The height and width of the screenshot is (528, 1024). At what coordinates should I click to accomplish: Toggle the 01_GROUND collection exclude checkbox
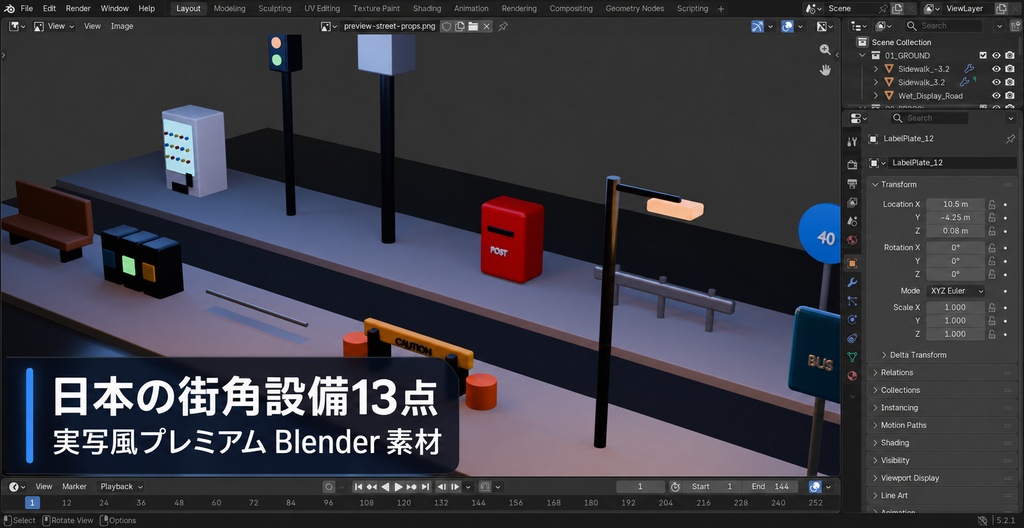(x=984, y=56)
